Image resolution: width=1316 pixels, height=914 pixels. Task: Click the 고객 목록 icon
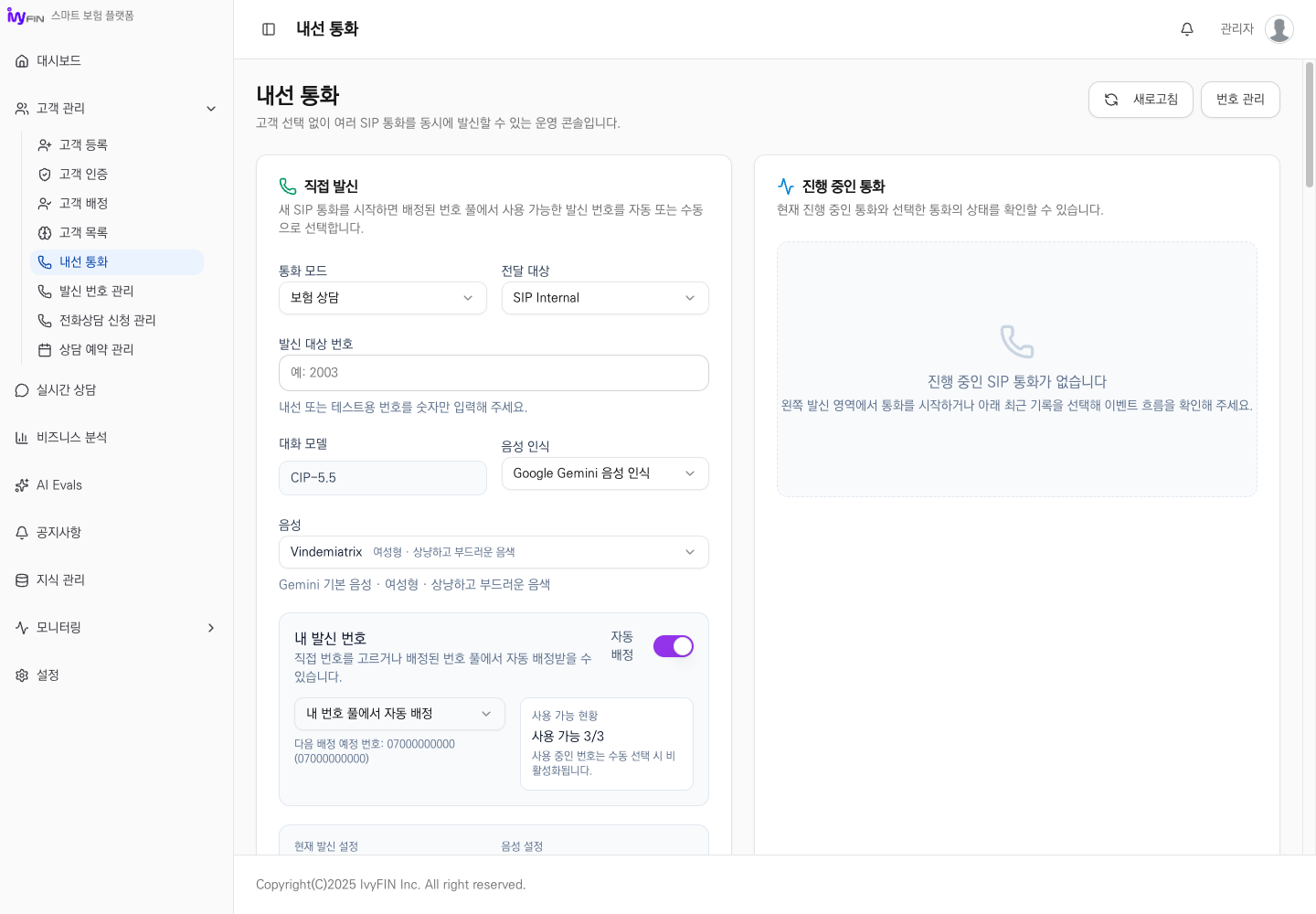click(x=45, y=233)
